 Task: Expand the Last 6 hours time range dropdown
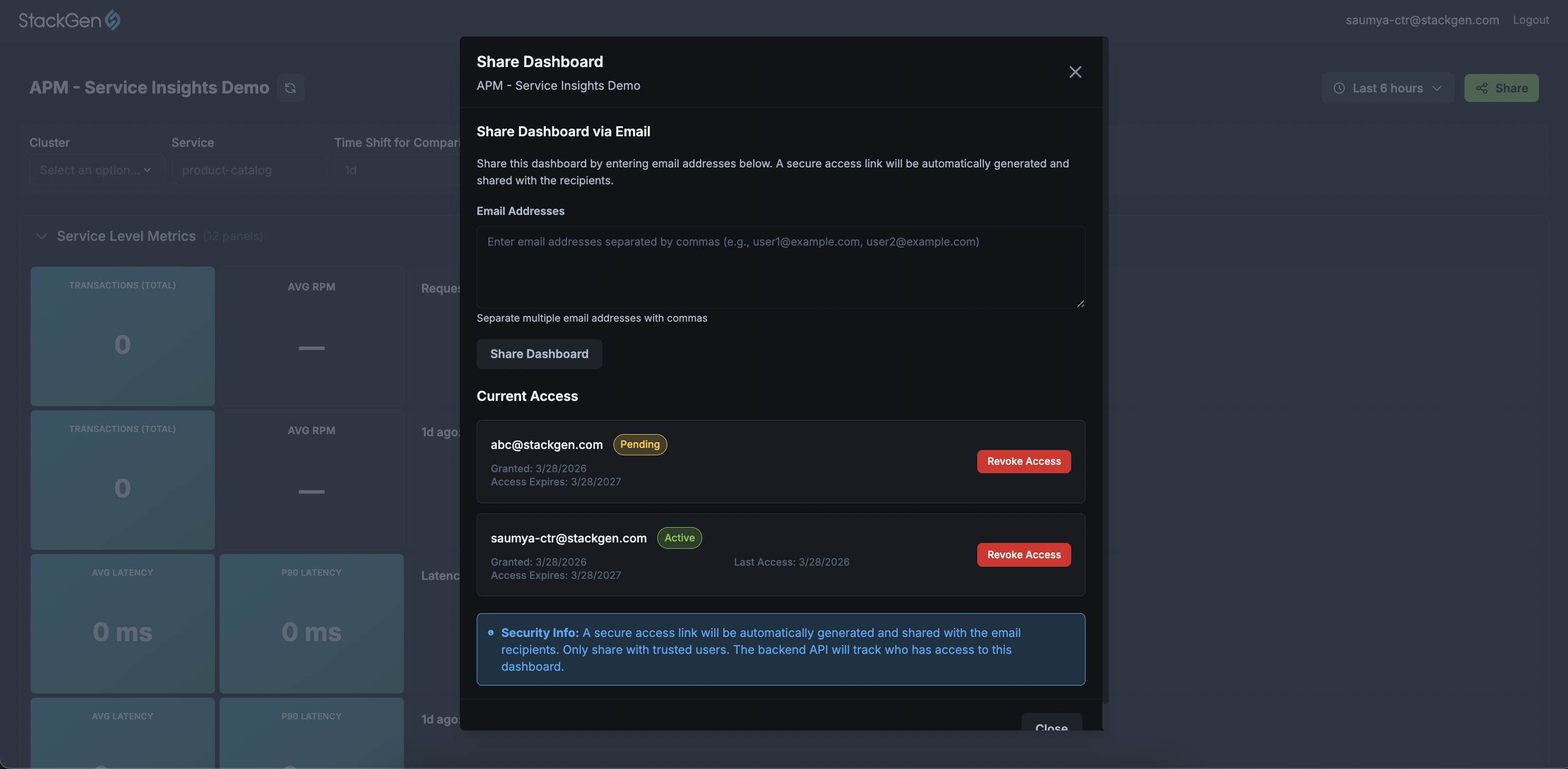coord(1437,88)
